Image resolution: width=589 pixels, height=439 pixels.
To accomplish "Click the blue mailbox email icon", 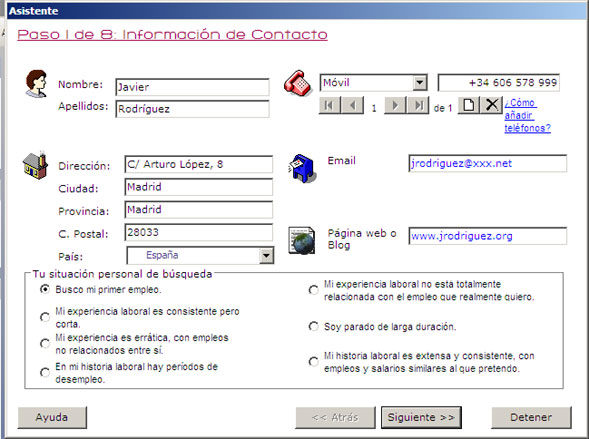I will tap(302, 169).
